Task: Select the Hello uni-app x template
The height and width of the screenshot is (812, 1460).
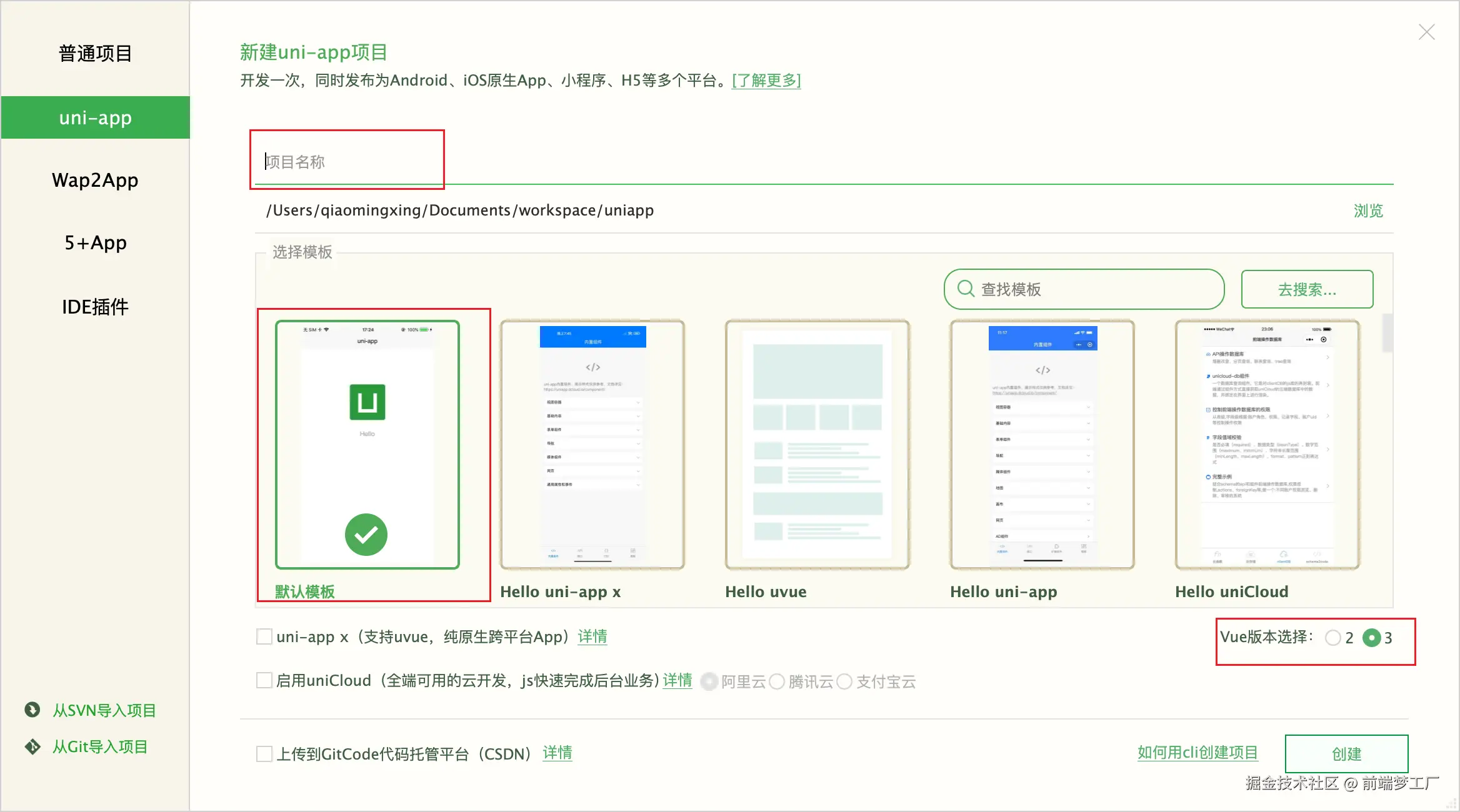Action: (x=592, y=445)
